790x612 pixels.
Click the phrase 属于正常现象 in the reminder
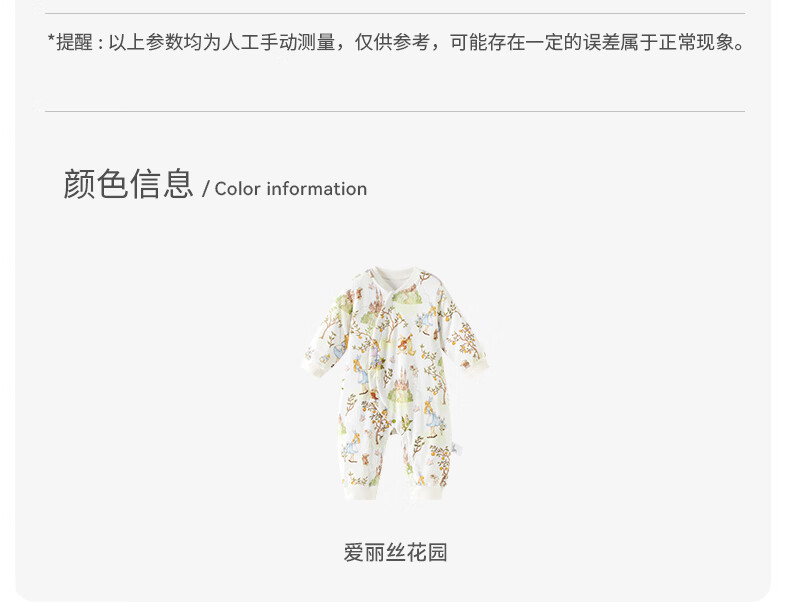[x=677, y=42]
